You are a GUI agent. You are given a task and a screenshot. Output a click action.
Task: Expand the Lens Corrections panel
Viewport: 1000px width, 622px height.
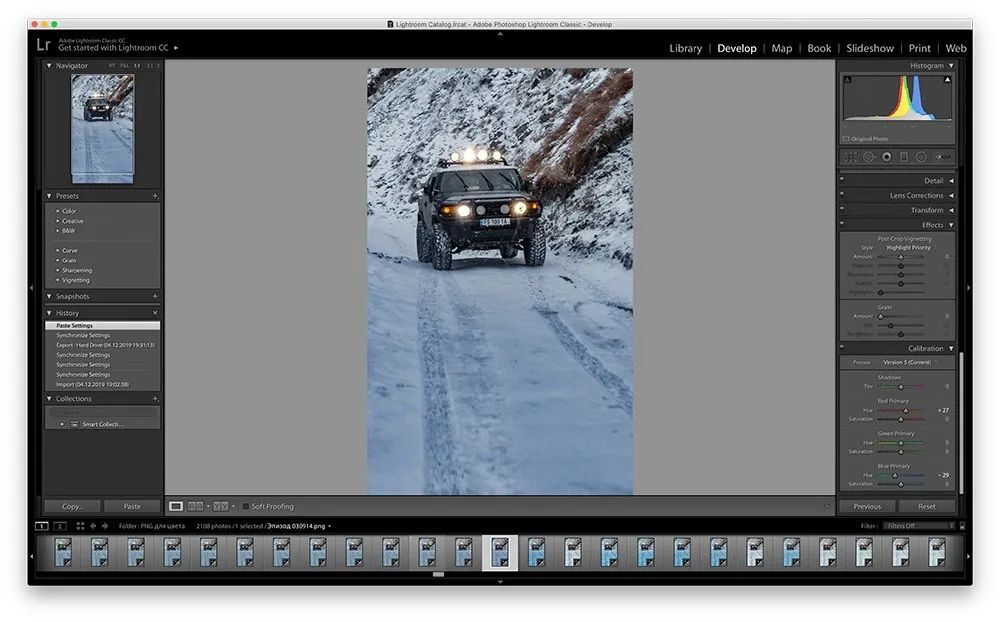pyautogui.click(x=950, y=196)
